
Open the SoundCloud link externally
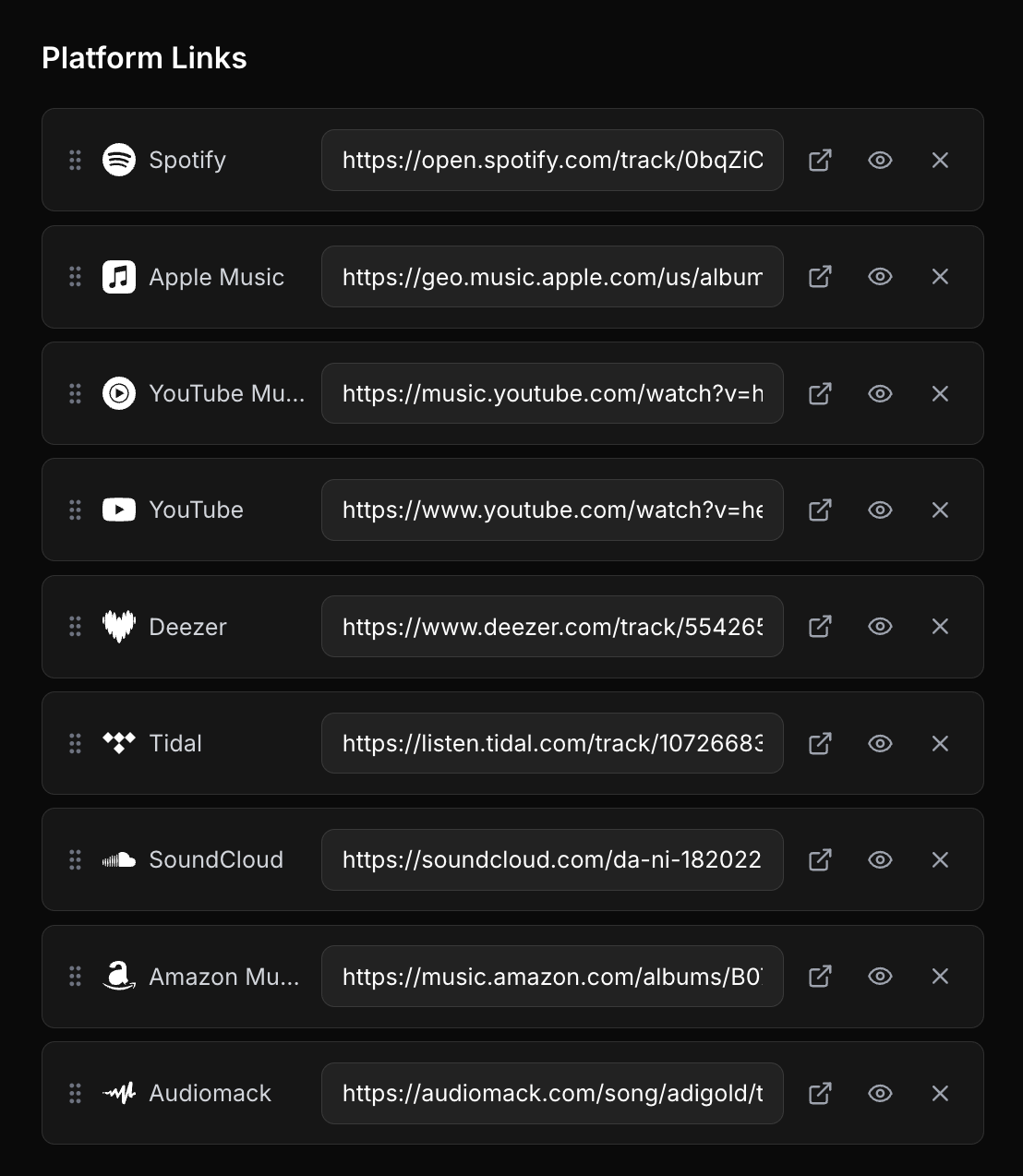tap(820, 860)
